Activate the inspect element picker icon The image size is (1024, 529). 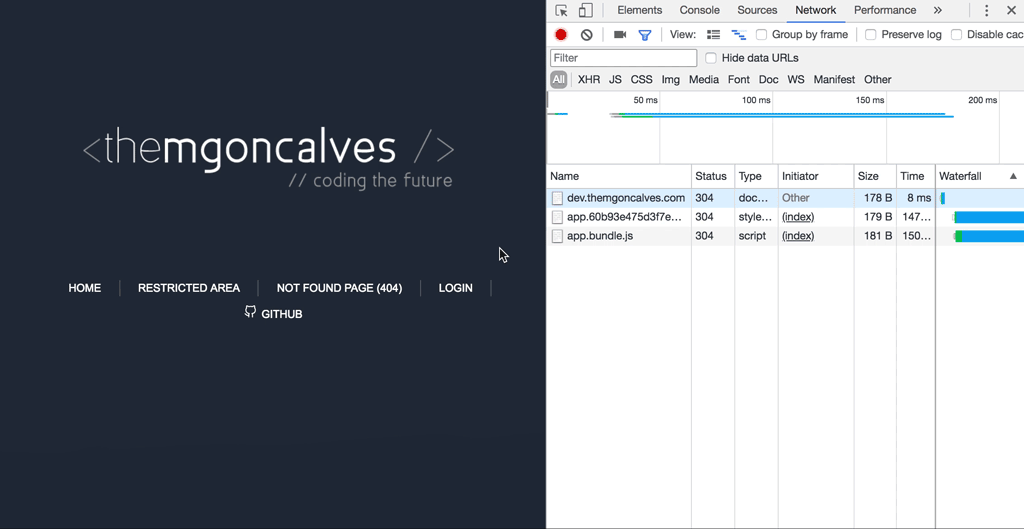562,10
